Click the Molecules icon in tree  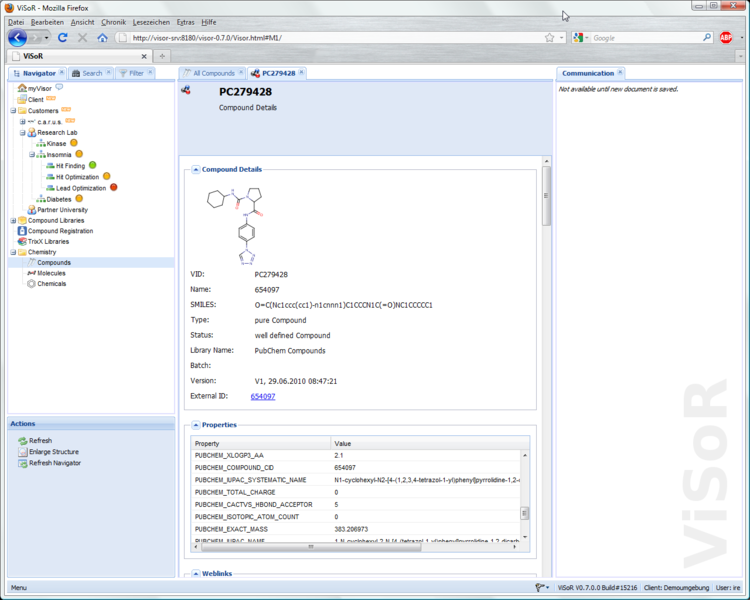tap(32, 273)
